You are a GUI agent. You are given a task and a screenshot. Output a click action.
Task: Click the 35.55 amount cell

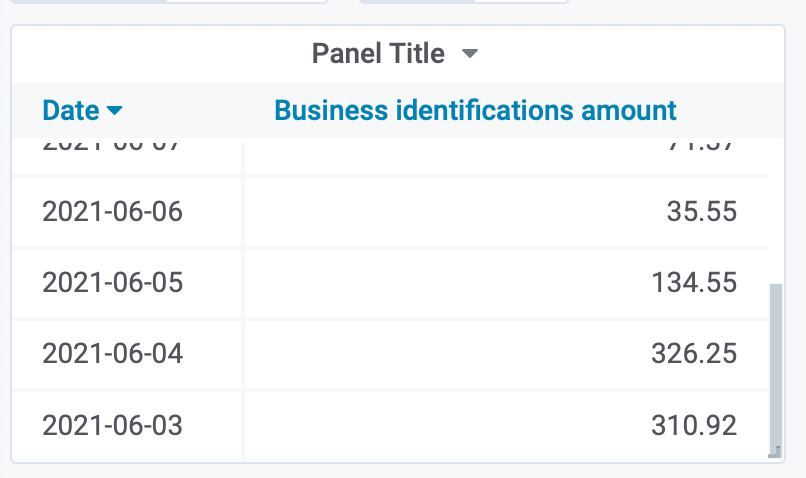click(702, 211)
